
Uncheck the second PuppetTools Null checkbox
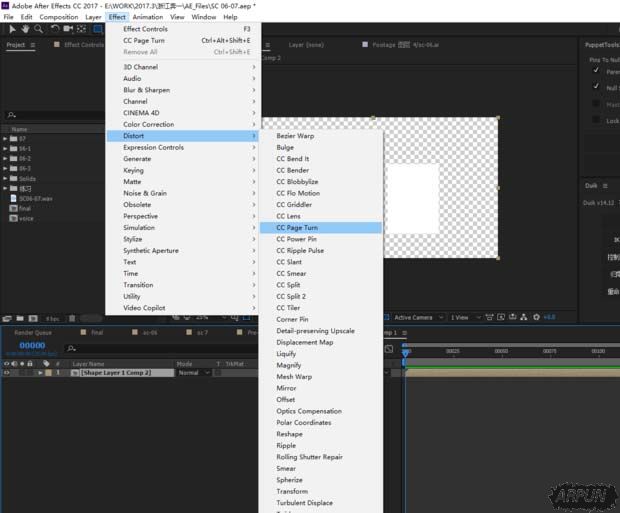pyautogui.click(x=597, y=87)
